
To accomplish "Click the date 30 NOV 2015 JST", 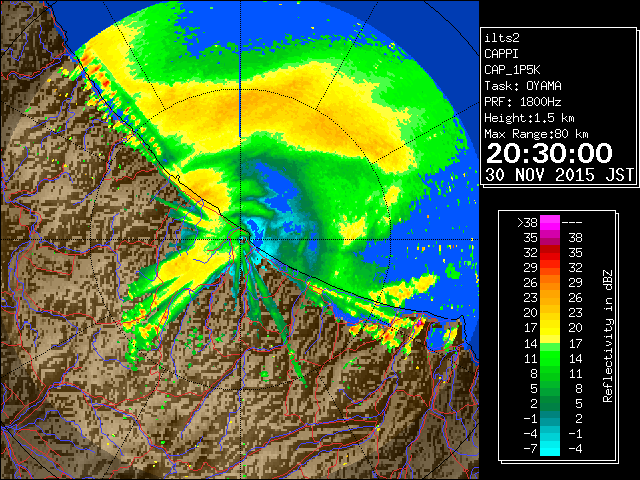I will pos(560,175).
